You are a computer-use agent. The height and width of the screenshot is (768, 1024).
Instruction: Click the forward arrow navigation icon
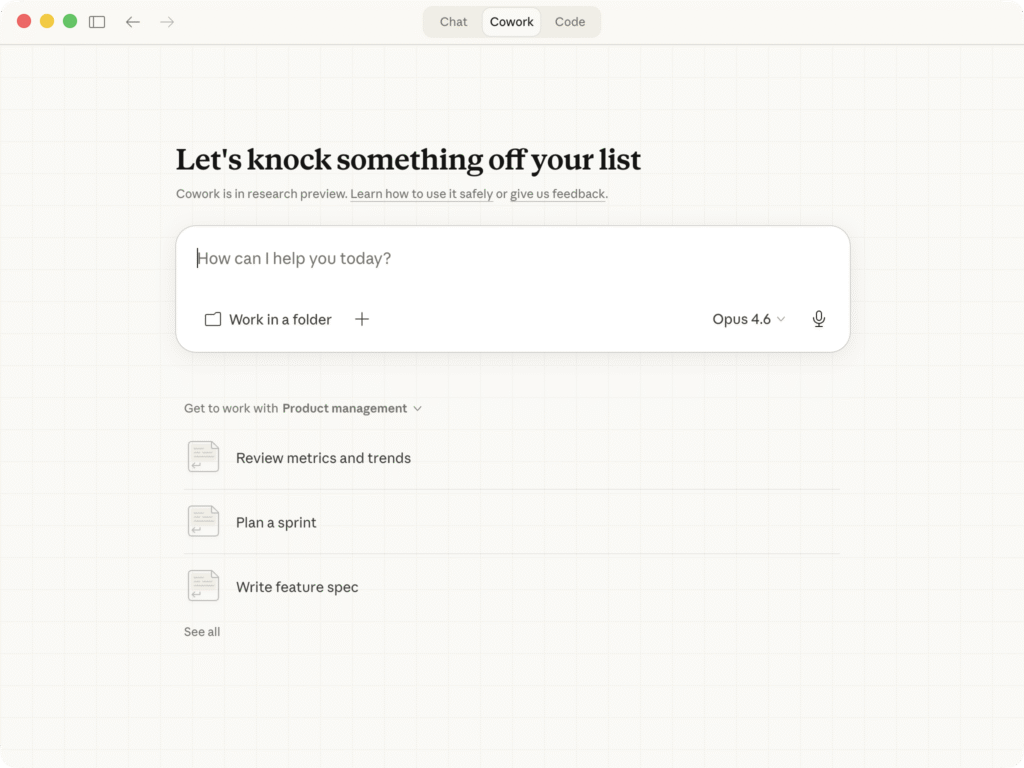click(x=167, y=22)
